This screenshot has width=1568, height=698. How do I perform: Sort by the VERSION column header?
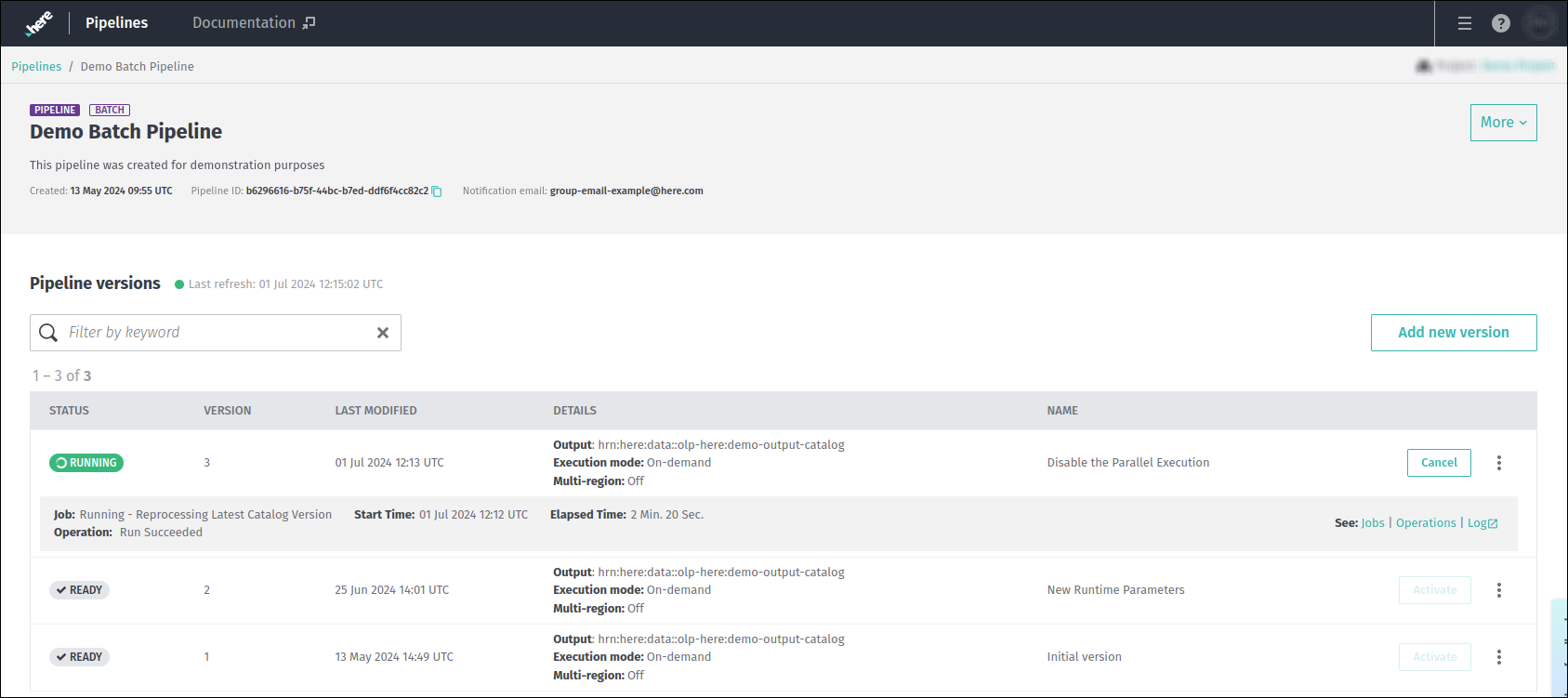(228, 411)
